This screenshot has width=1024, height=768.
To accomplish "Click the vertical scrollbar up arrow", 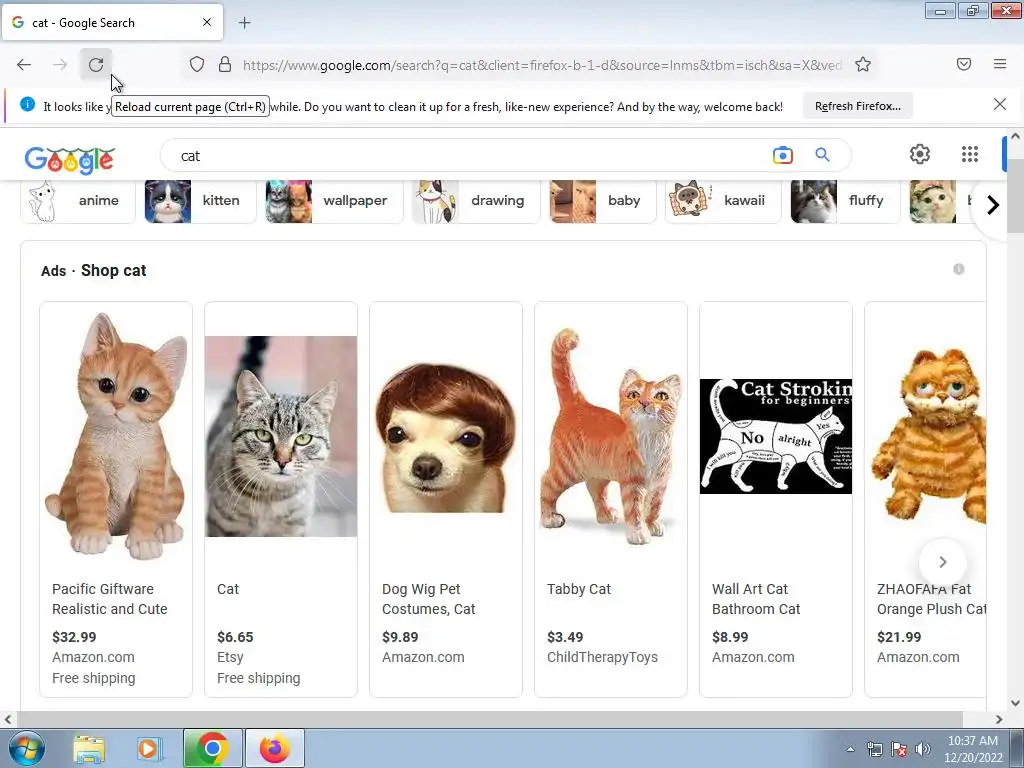I will tap(1015, 136).
